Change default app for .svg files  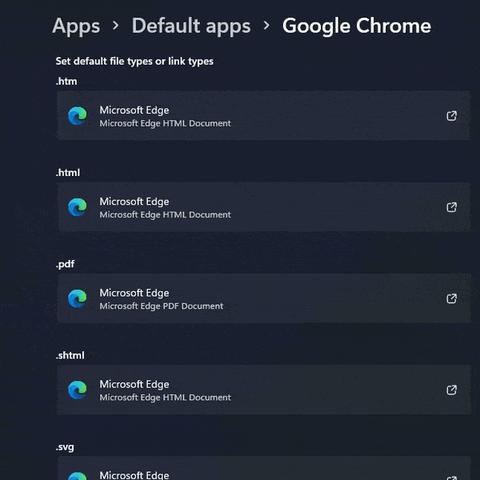(263, 468)
